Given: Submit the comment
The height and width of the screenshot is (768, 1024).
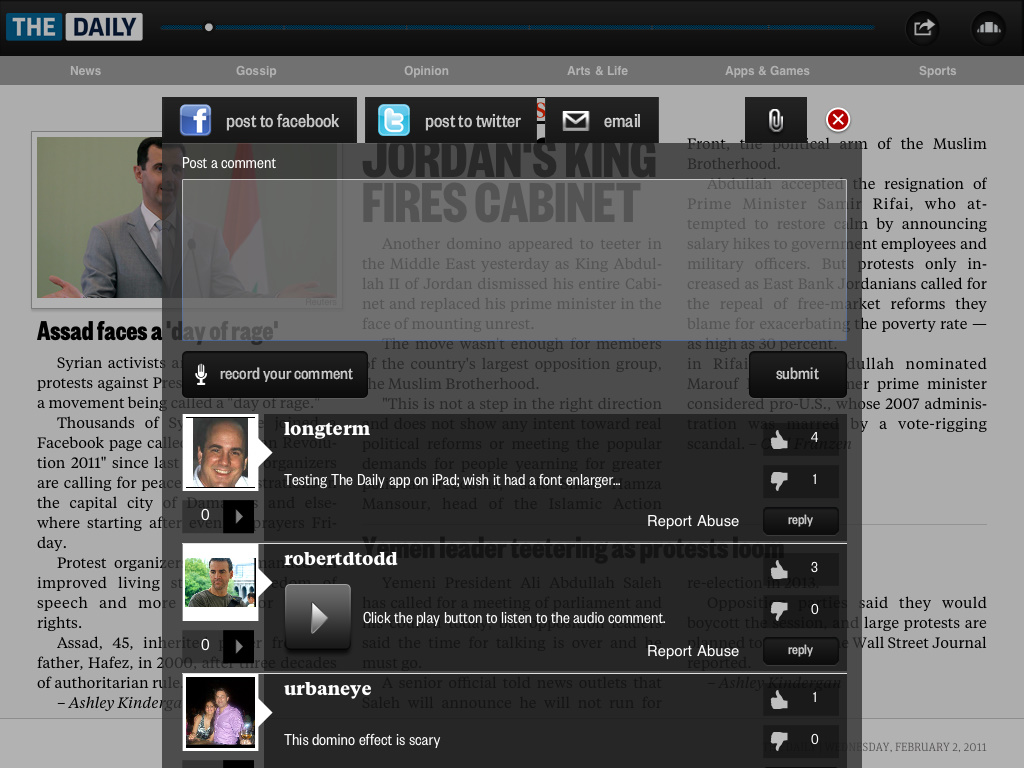Looking at the screenshot, I should point(797,374).
